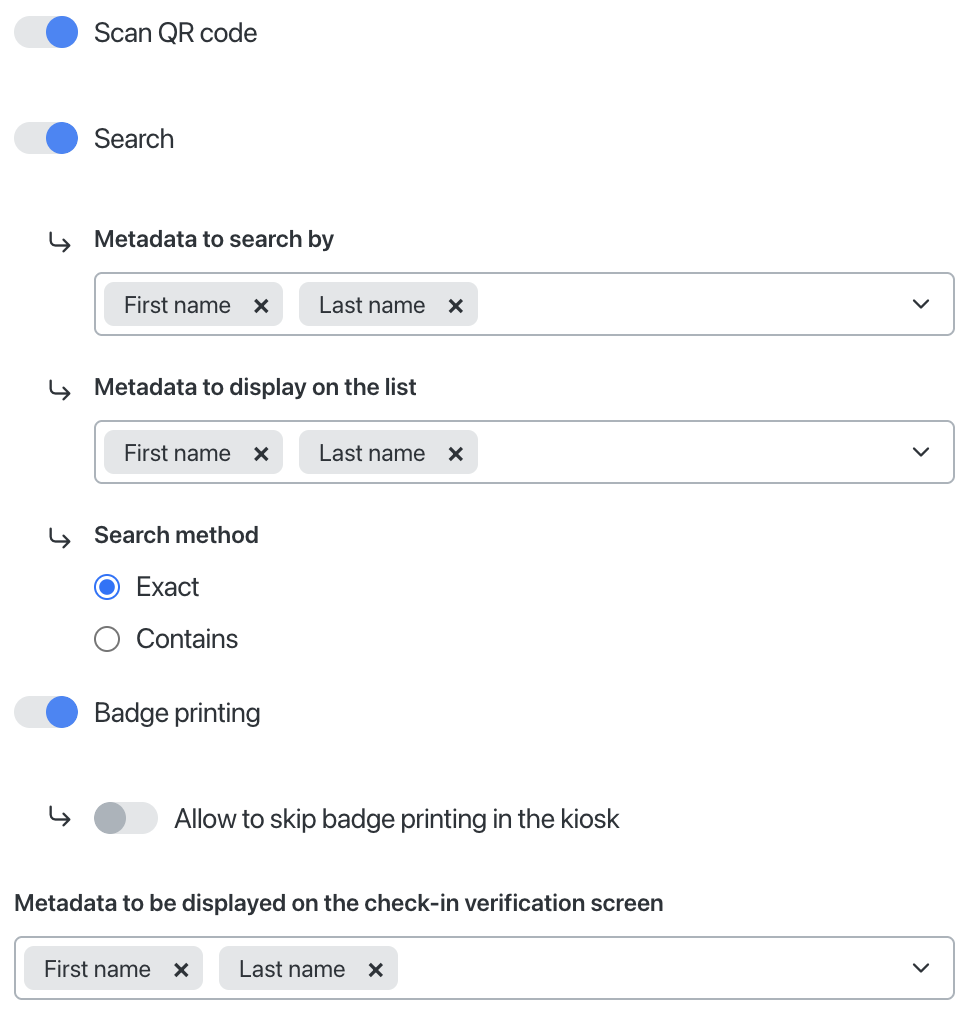Remove Last name from the display list field
Viewport: 966px width, 1016px height.
click(455, 452)
